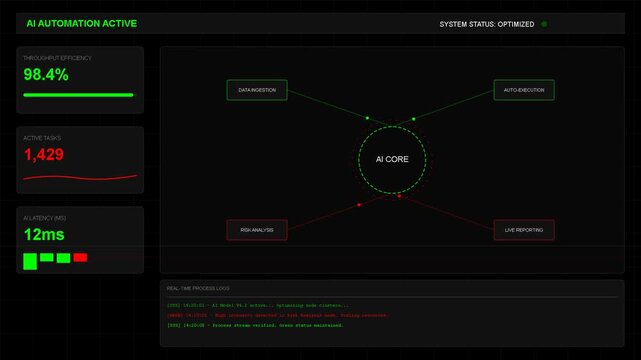Image resolution: width=641 pixels, height=360 pixels.
Task: Click the 1,429 active tasks value
Action: [x=44, y=154]
